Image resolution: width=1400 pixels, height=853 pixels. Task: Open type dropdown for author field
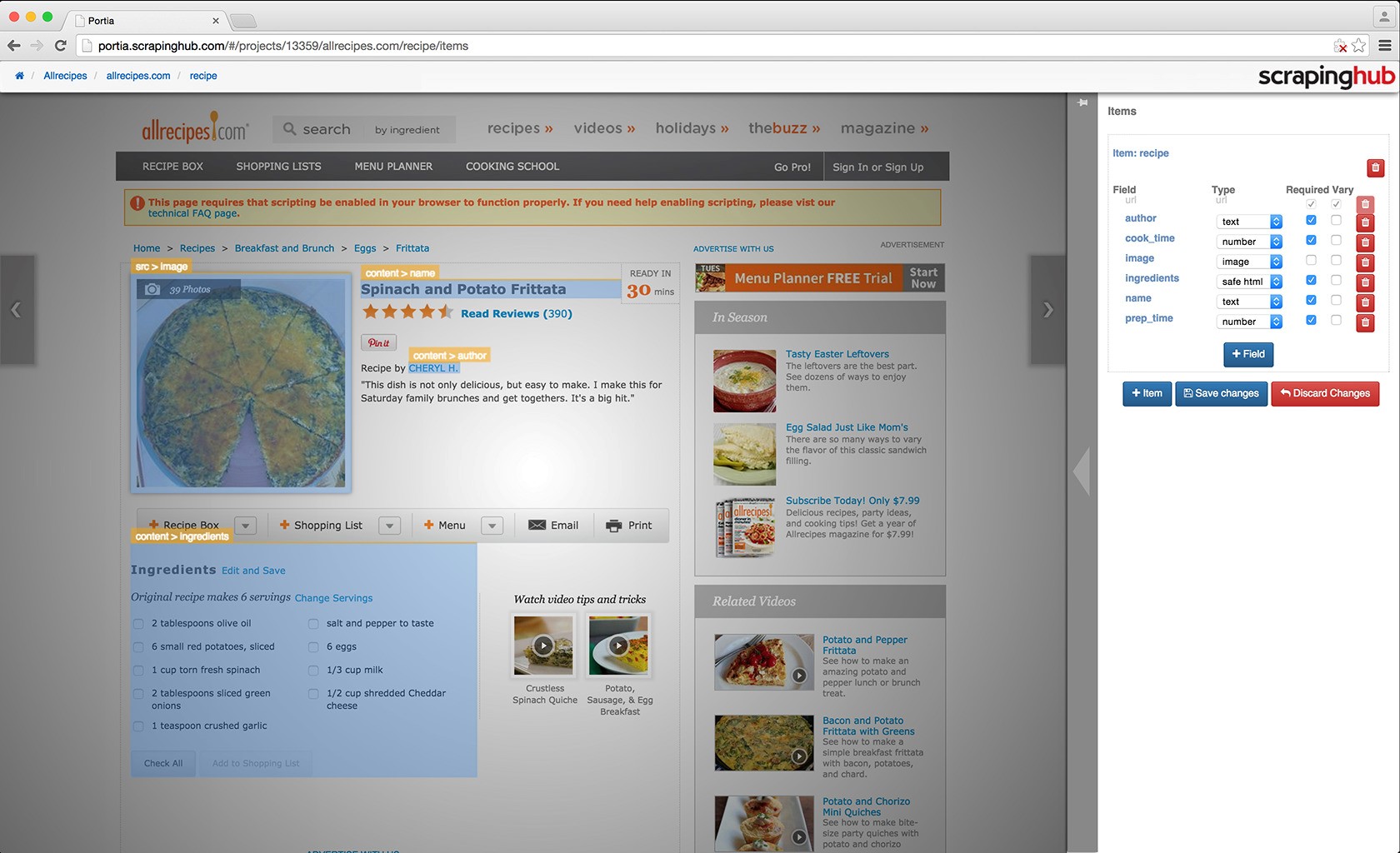pyautogui.click(x=1248, y=222)
